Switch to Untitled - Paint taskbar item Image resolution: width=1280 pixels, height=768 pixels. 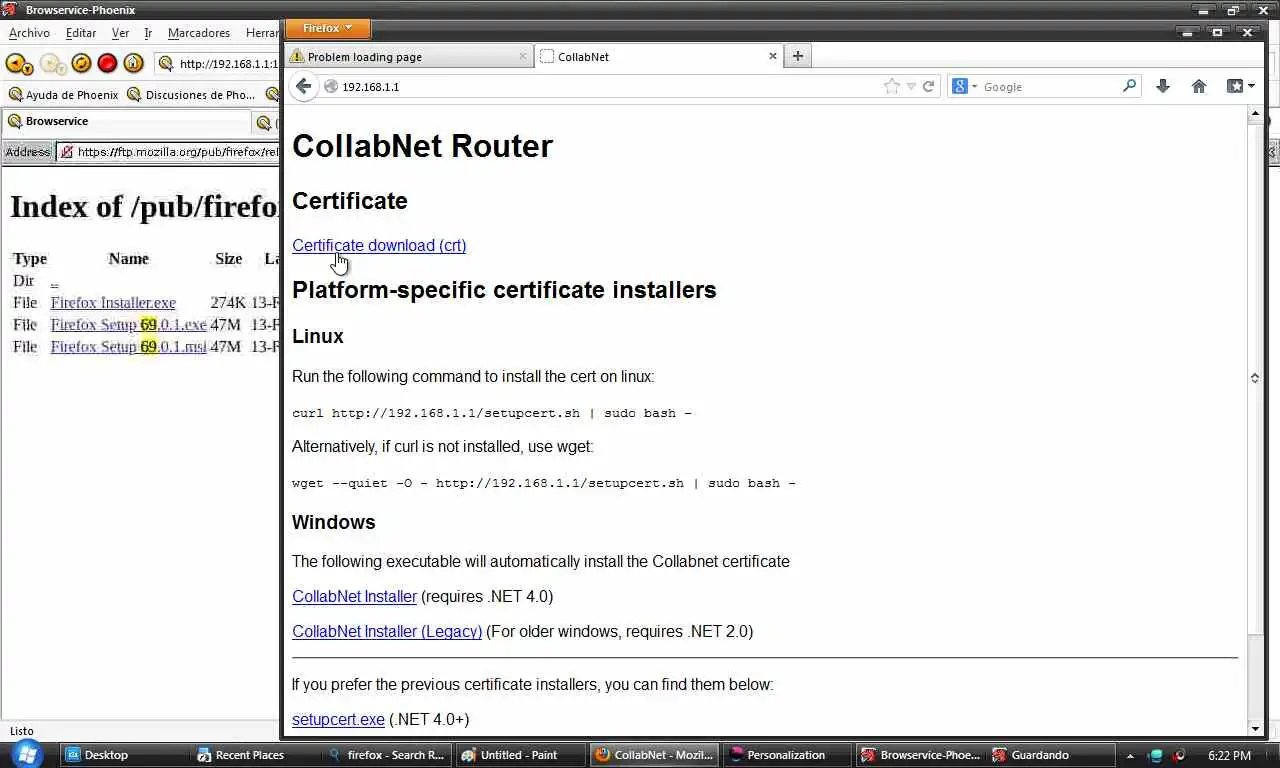(x=519, y=755)
